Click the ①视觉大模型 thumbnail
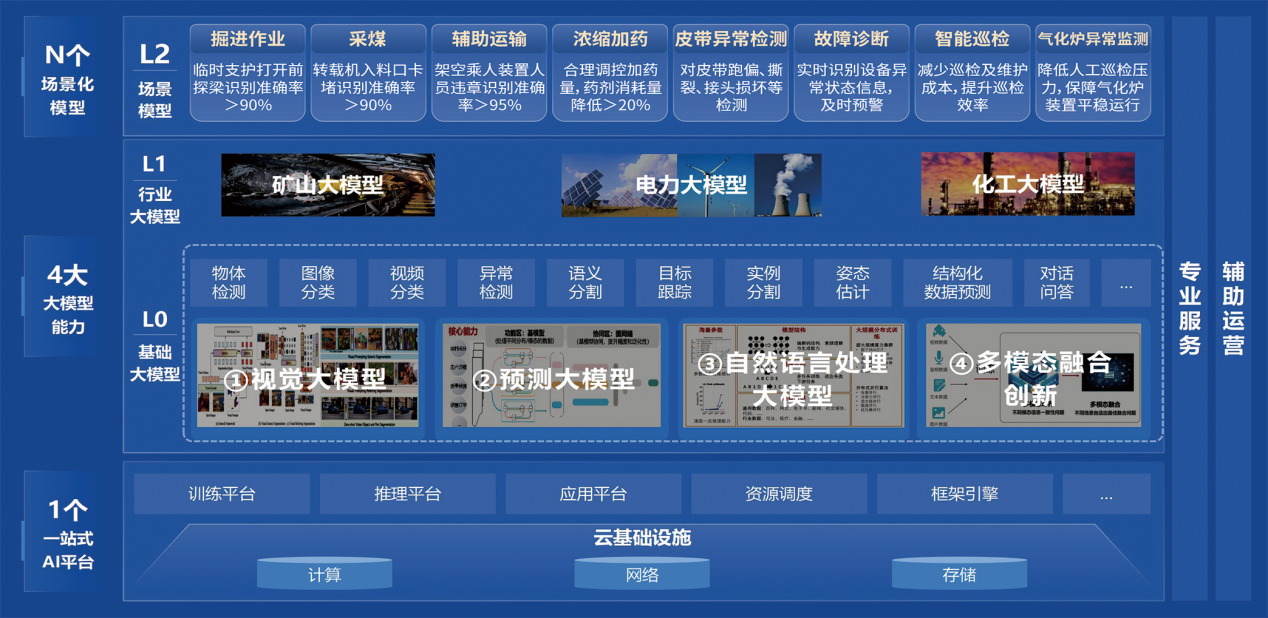 click(307, 376)
